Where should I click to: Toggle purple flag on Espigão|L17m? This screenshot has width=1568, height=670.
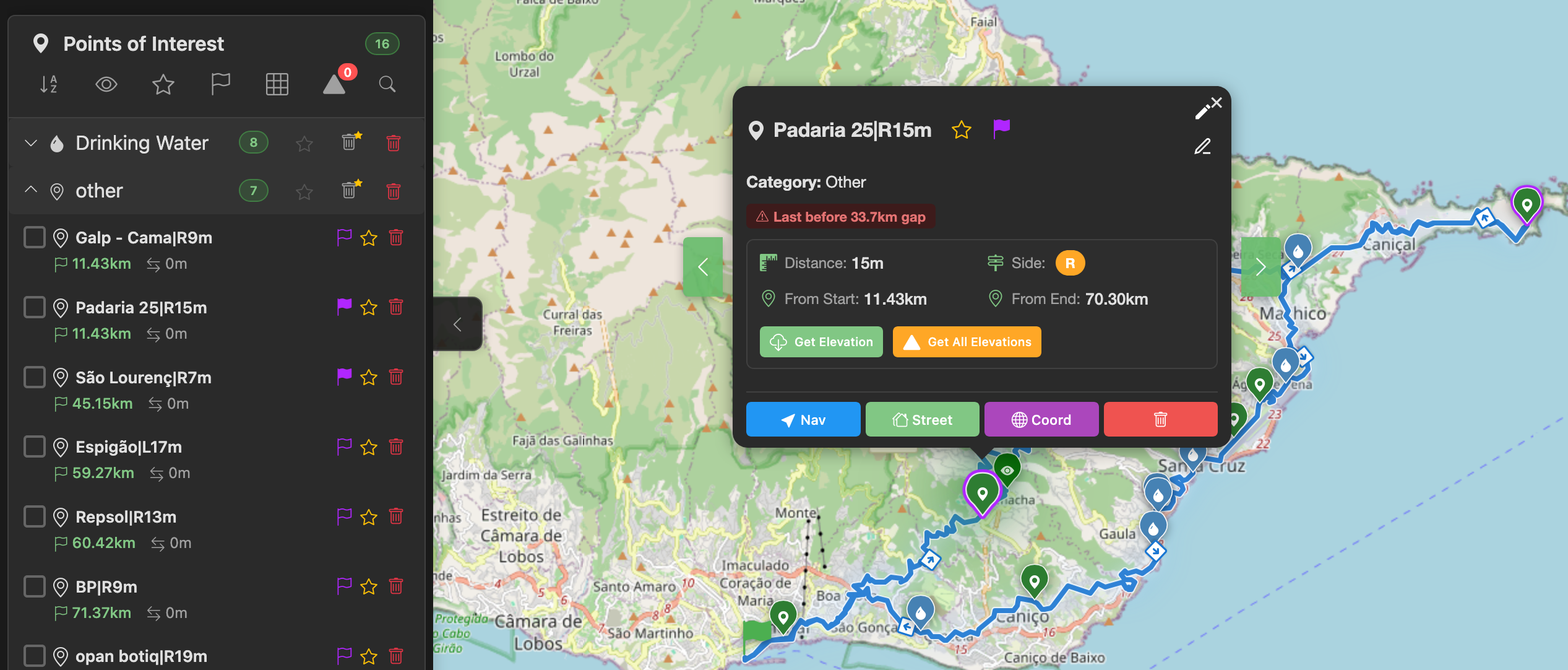pyautogui.click(x=344, y=446)
